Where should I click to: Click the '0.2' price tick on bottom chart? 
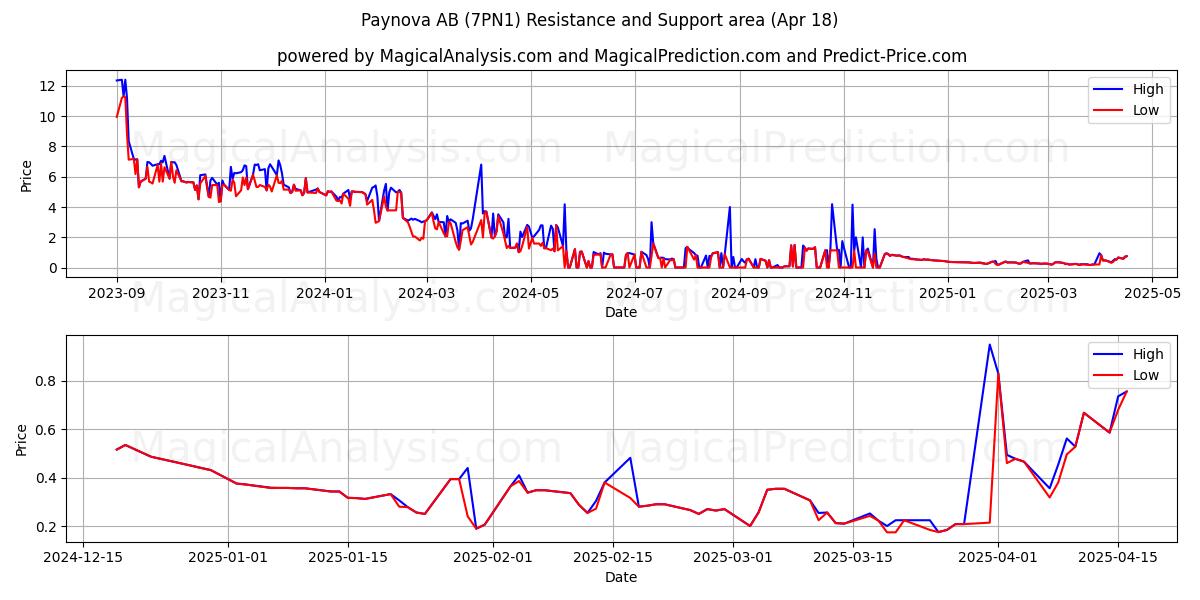[45, 527]
